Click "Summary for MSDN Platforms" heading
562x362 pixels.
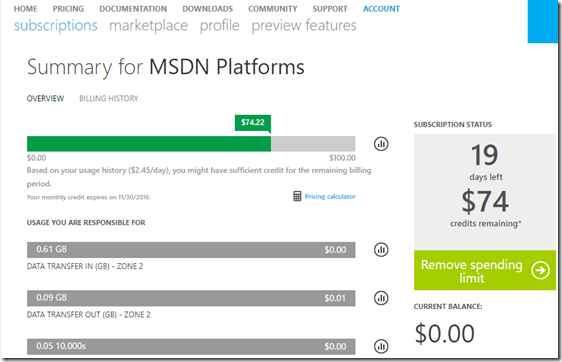click(166, 67)
